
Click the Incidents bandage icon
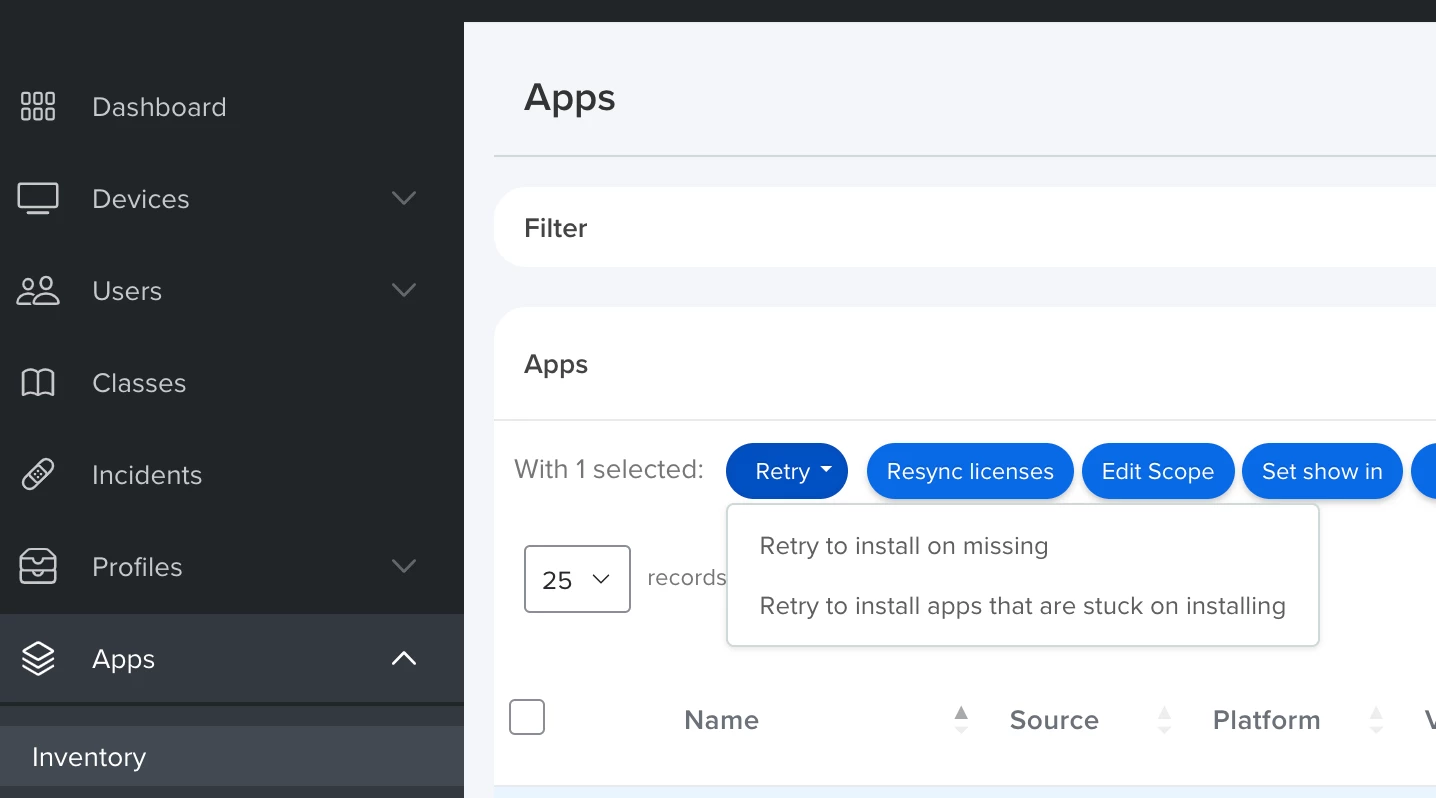point(38,474)
